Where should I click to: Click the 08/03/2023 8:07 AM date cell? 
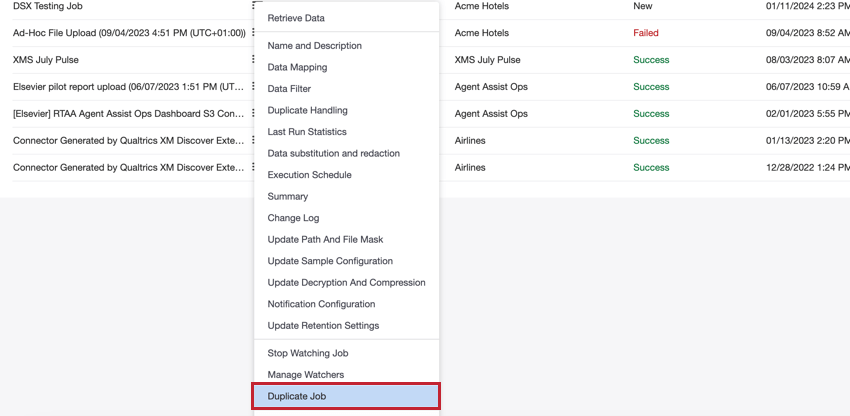pos(808,60)
